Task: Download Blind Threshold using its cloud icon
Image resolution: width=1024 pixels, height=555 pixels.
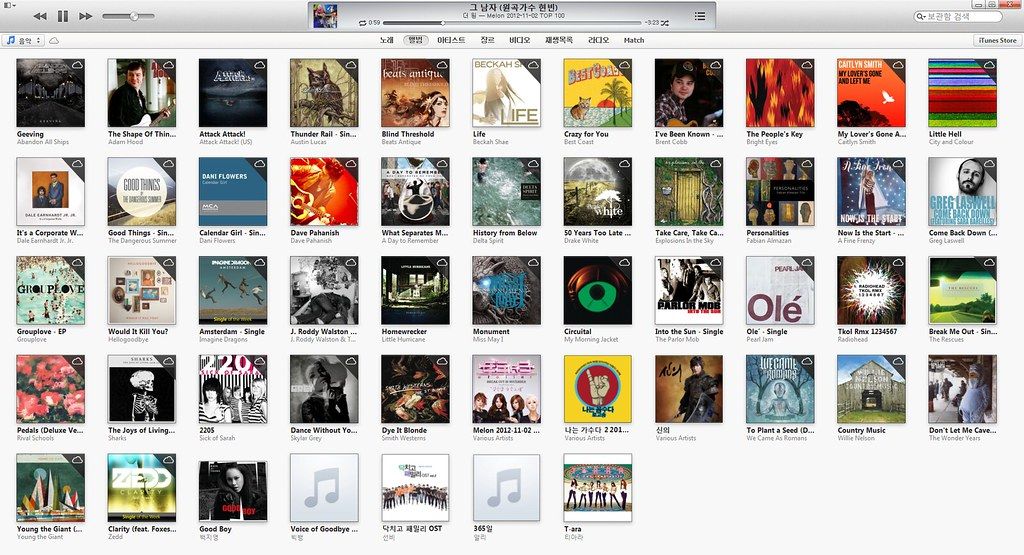Action: point(442,65)
